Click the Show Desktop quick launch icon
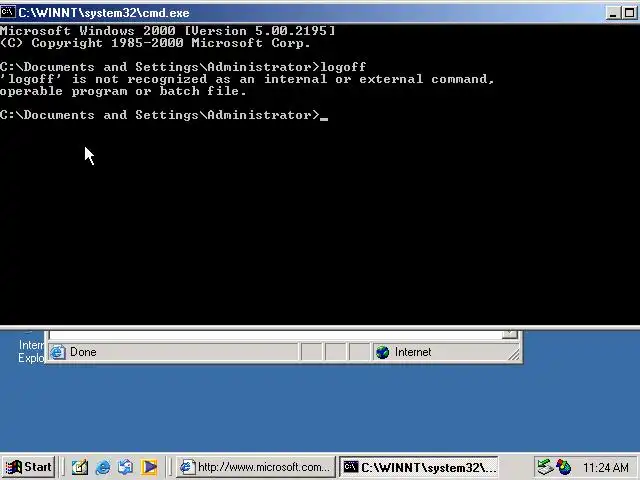 pos(80,467)
